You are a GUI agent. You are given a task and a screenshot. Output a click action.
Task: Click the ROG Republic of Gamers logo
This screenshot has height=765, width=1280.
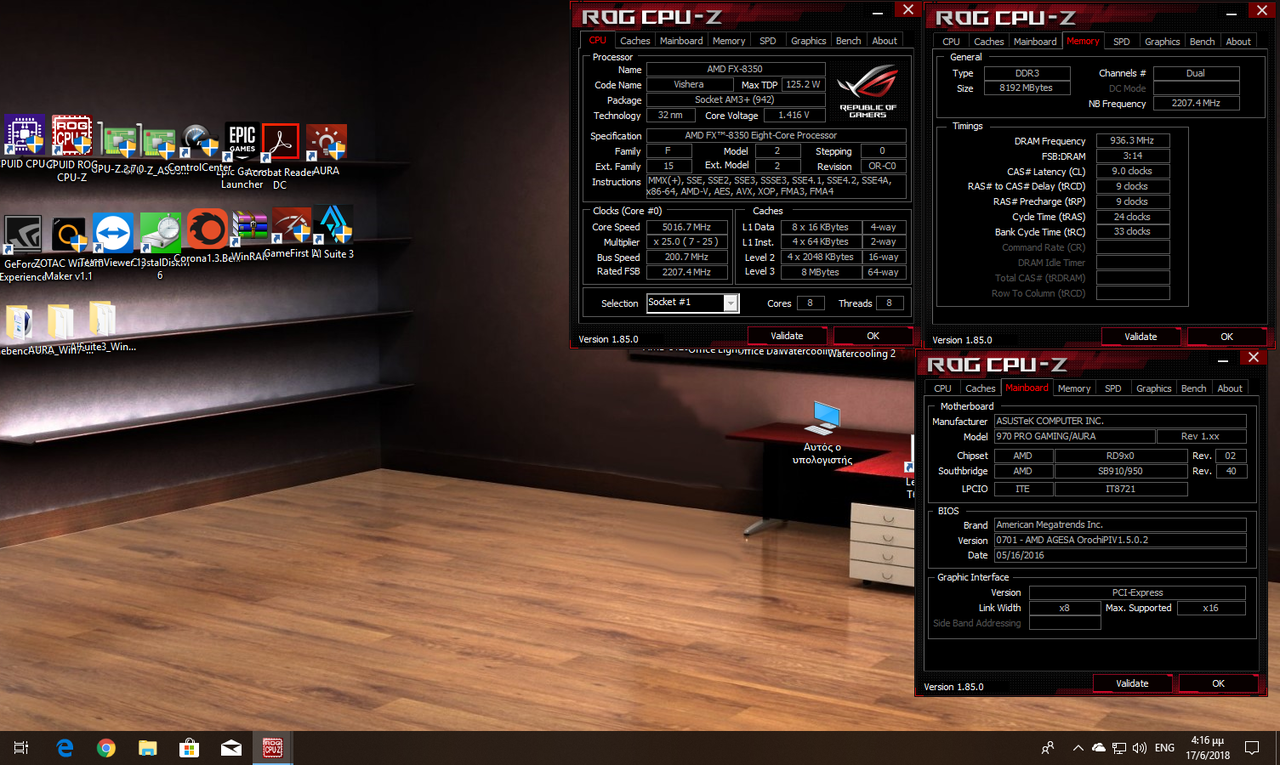point(868,91)
